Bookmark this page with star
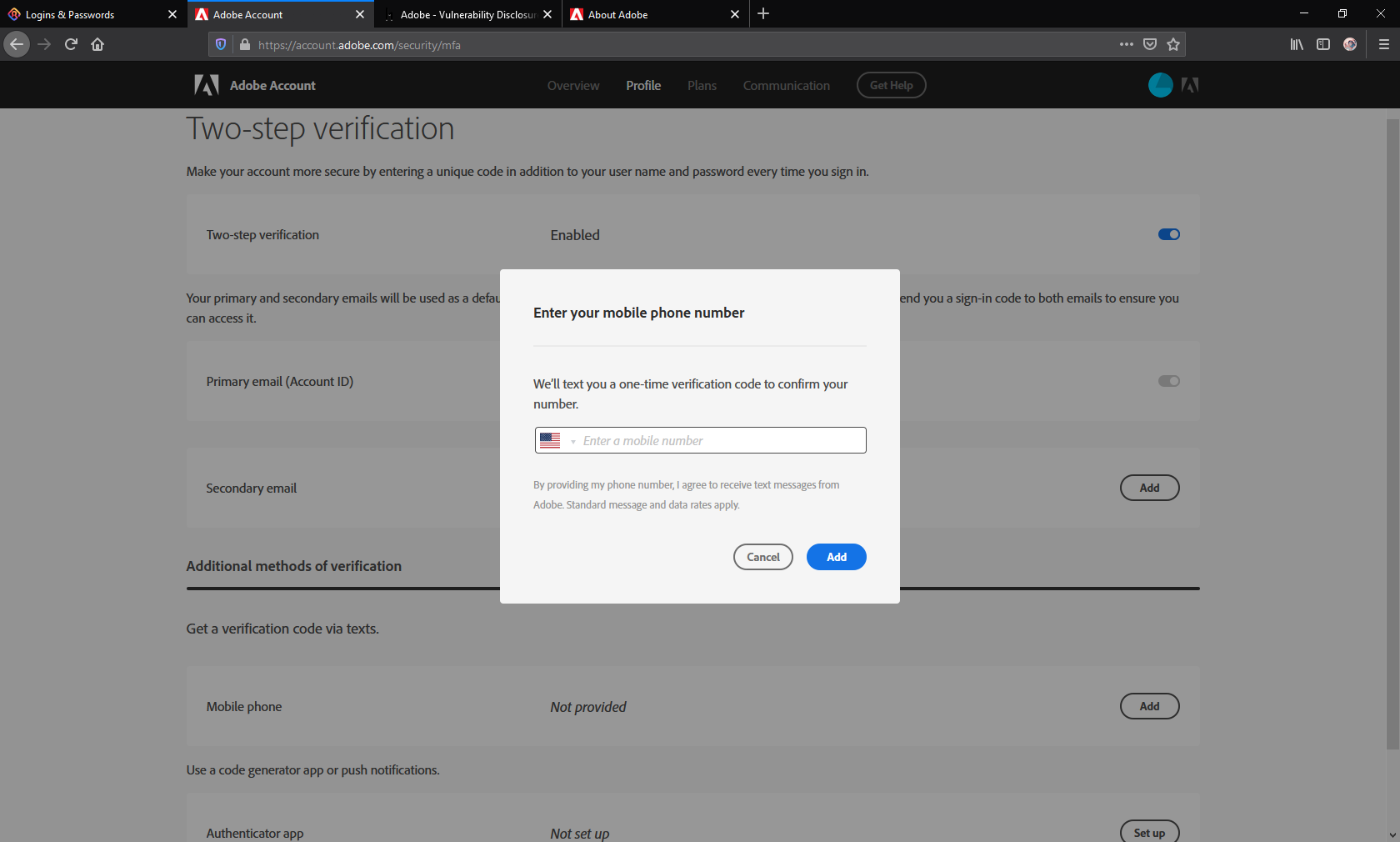The image size is (1400, 842). (x=1173, y=44)
